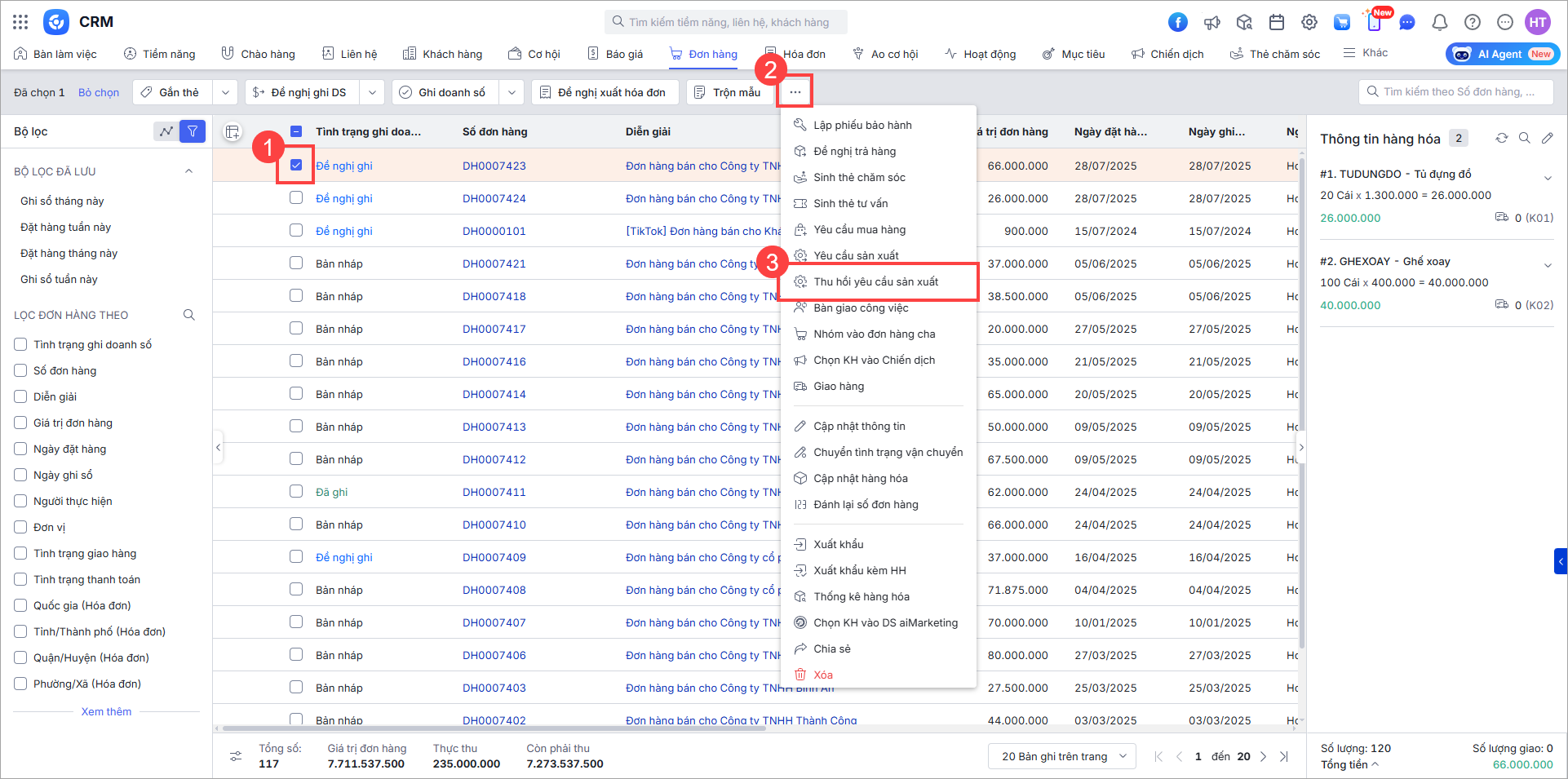Edit Thông tin hàng hóa with pencil icon
The width and height of the screenshot is (1568, 779).
[x=1548, y=138]
